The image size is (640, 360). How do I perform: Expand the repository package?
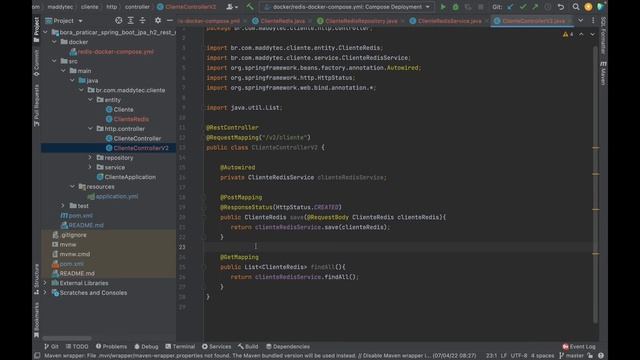point(90,158)
